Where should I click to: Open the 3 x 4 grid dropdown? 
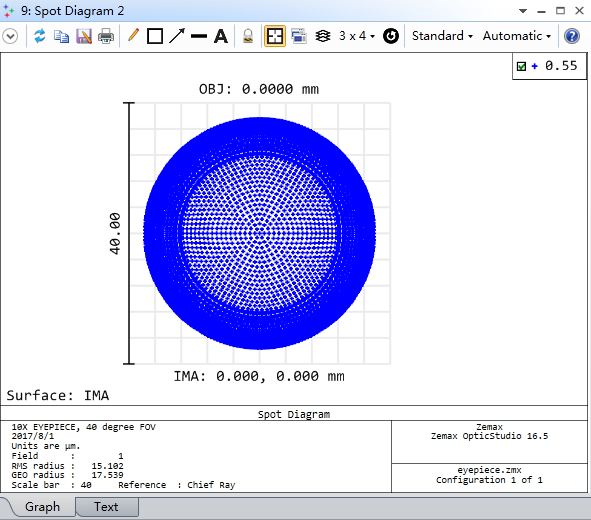pyautogui.click(x=356, y=36)
